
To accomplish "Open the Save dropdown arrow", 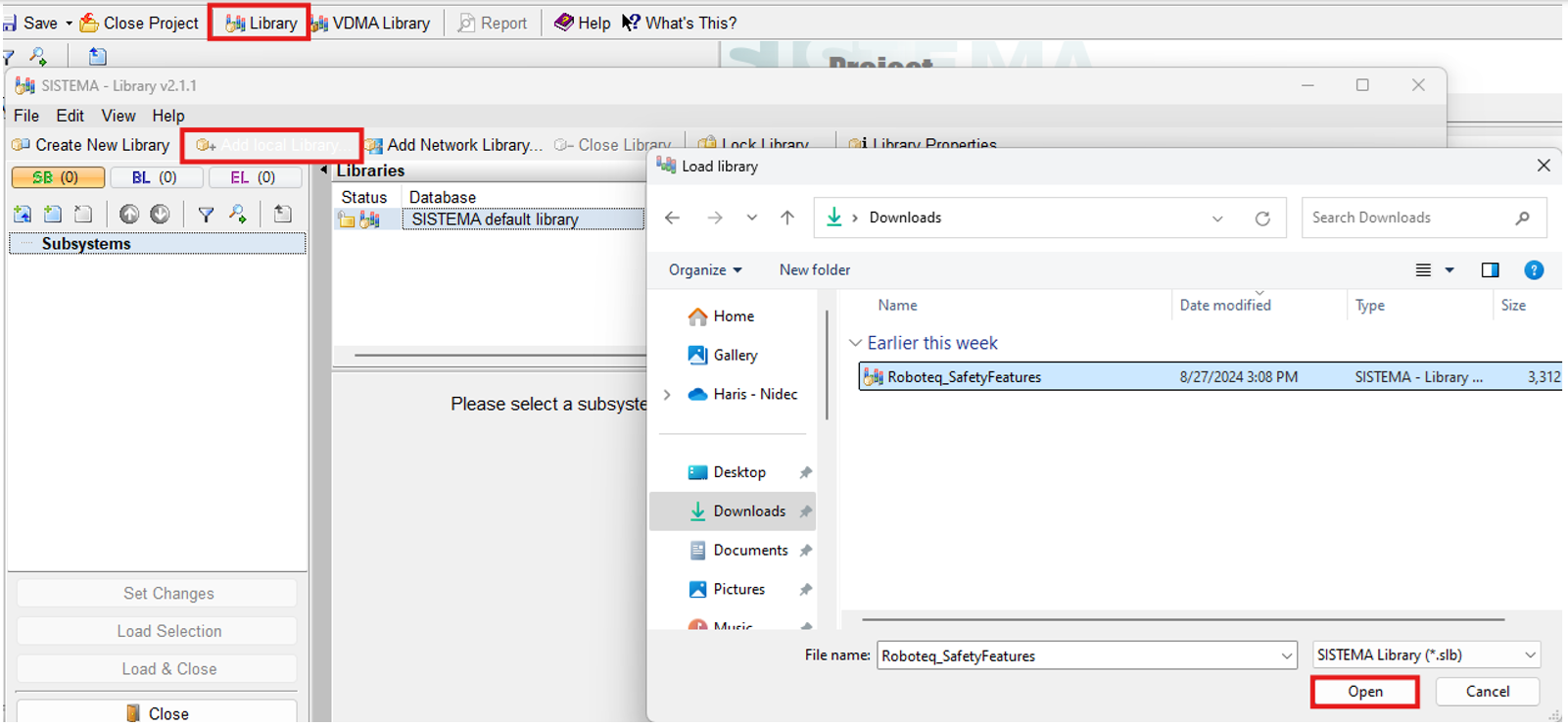I will point(69,24).
